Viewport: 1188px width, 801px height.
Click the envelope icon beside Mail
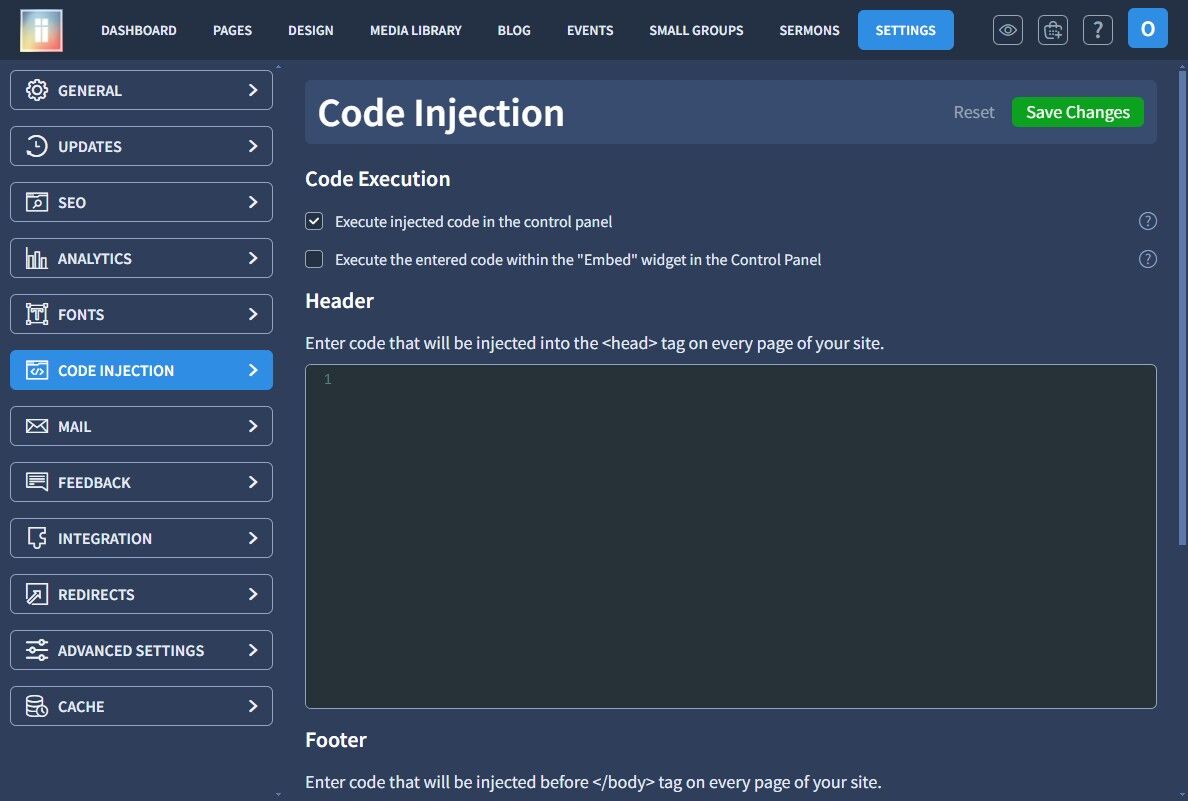point(36,427)
